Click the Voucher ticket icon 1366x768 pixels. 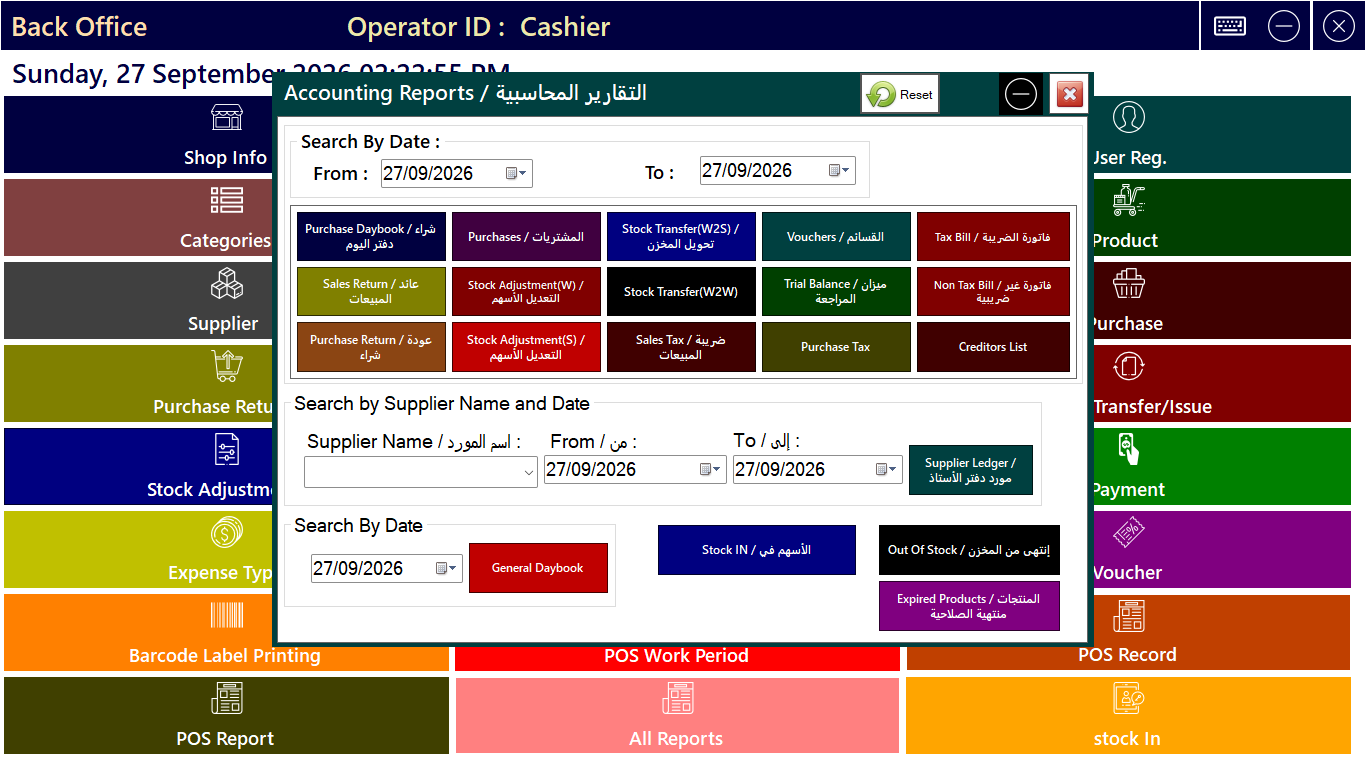pyautogui.click(x=1129, y=533)
